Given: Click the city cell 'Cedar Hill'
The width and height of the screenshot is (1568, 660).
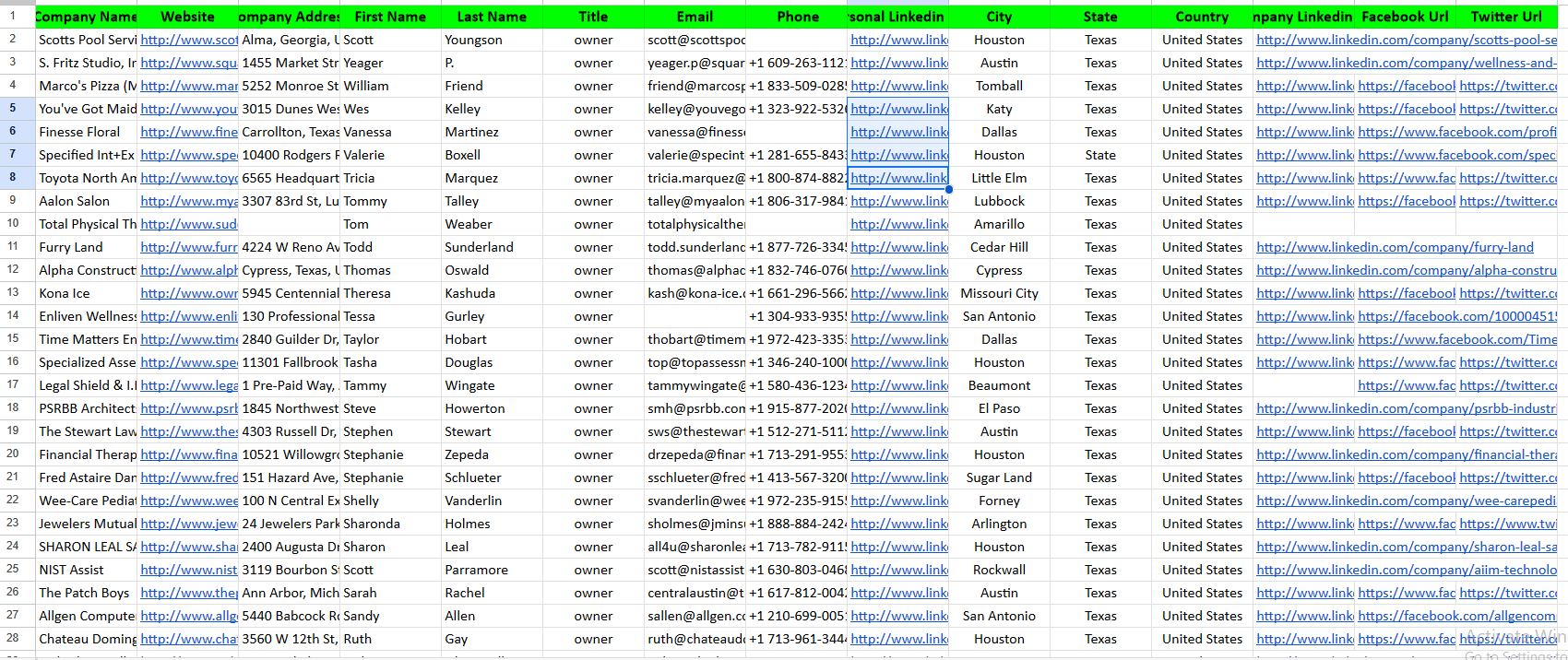Looking at the screenshot, I should [x=999, y=247].
